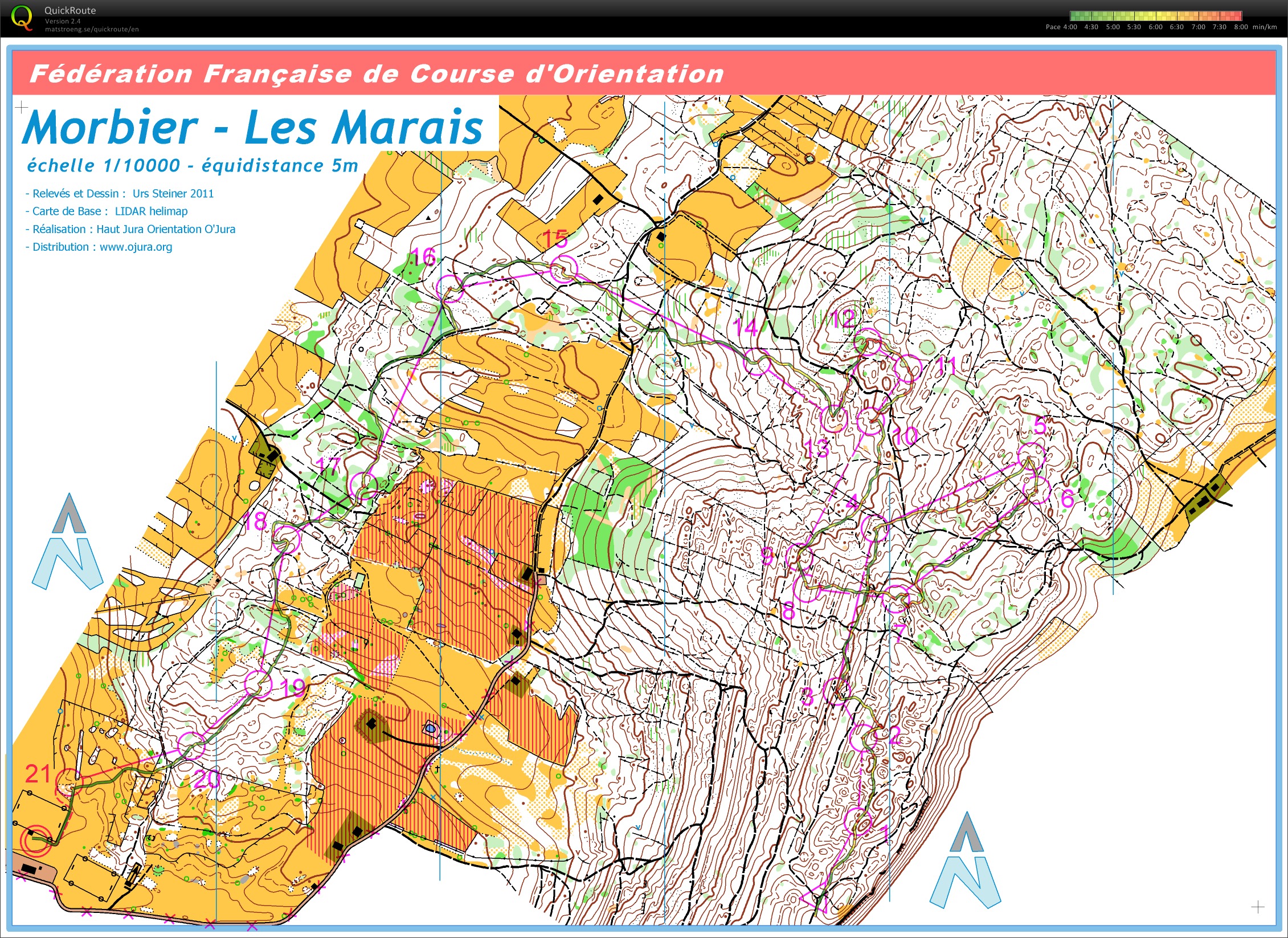Select control circle 19

pos(259,684)
